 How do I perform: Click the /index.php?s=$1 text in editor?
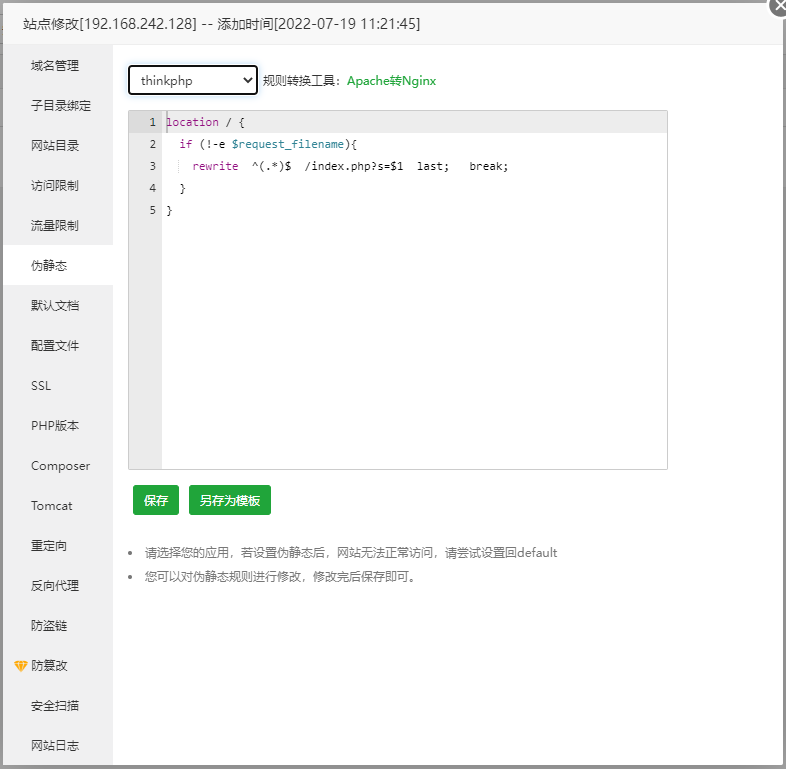click(x=353, y=166)
